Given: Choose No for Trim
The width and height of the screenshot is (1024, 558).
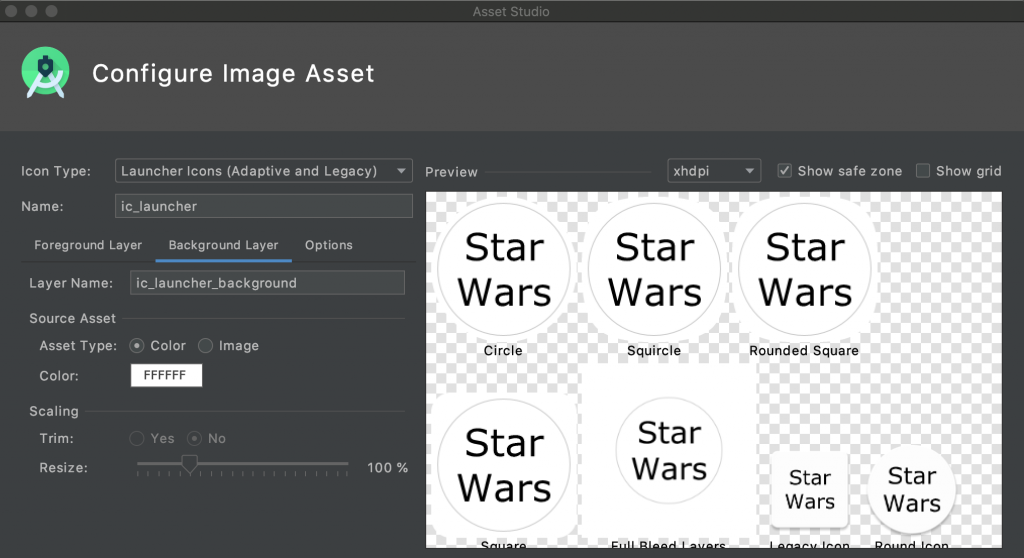Looking at the screenshot, I should point(194,438).
